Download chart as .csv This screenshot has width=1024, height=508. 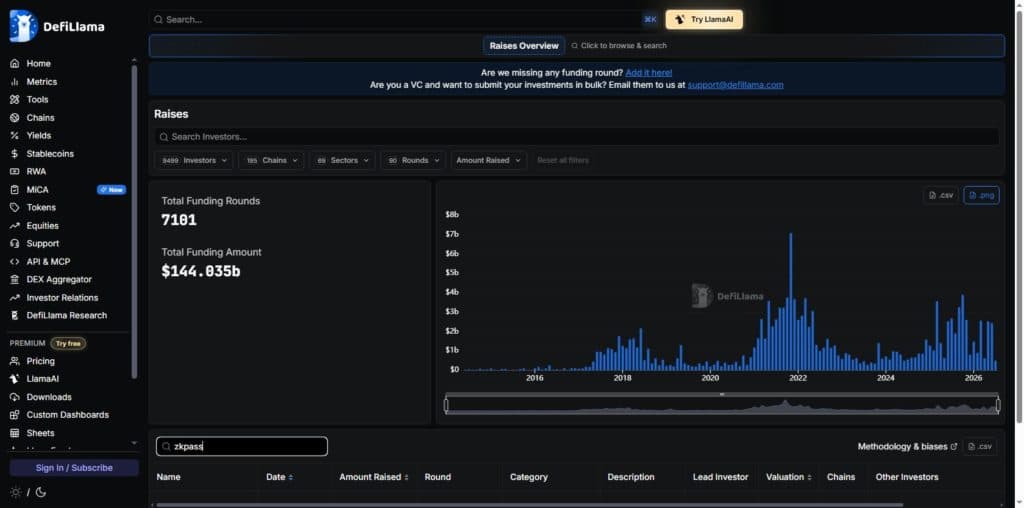[941, 195]
